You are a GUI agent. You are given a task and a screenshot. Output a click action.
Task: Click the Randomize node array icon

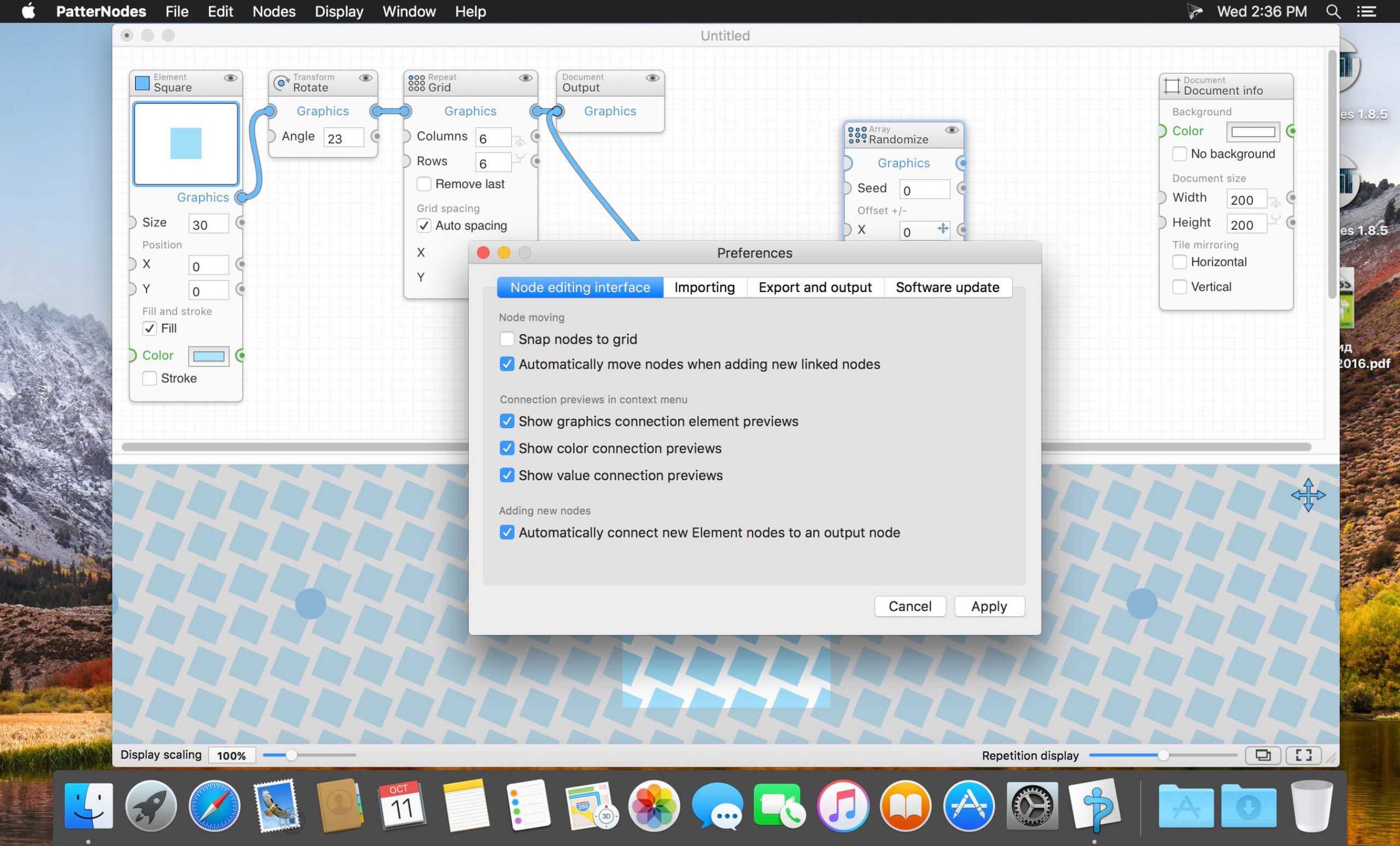click(x=857, y=135)
